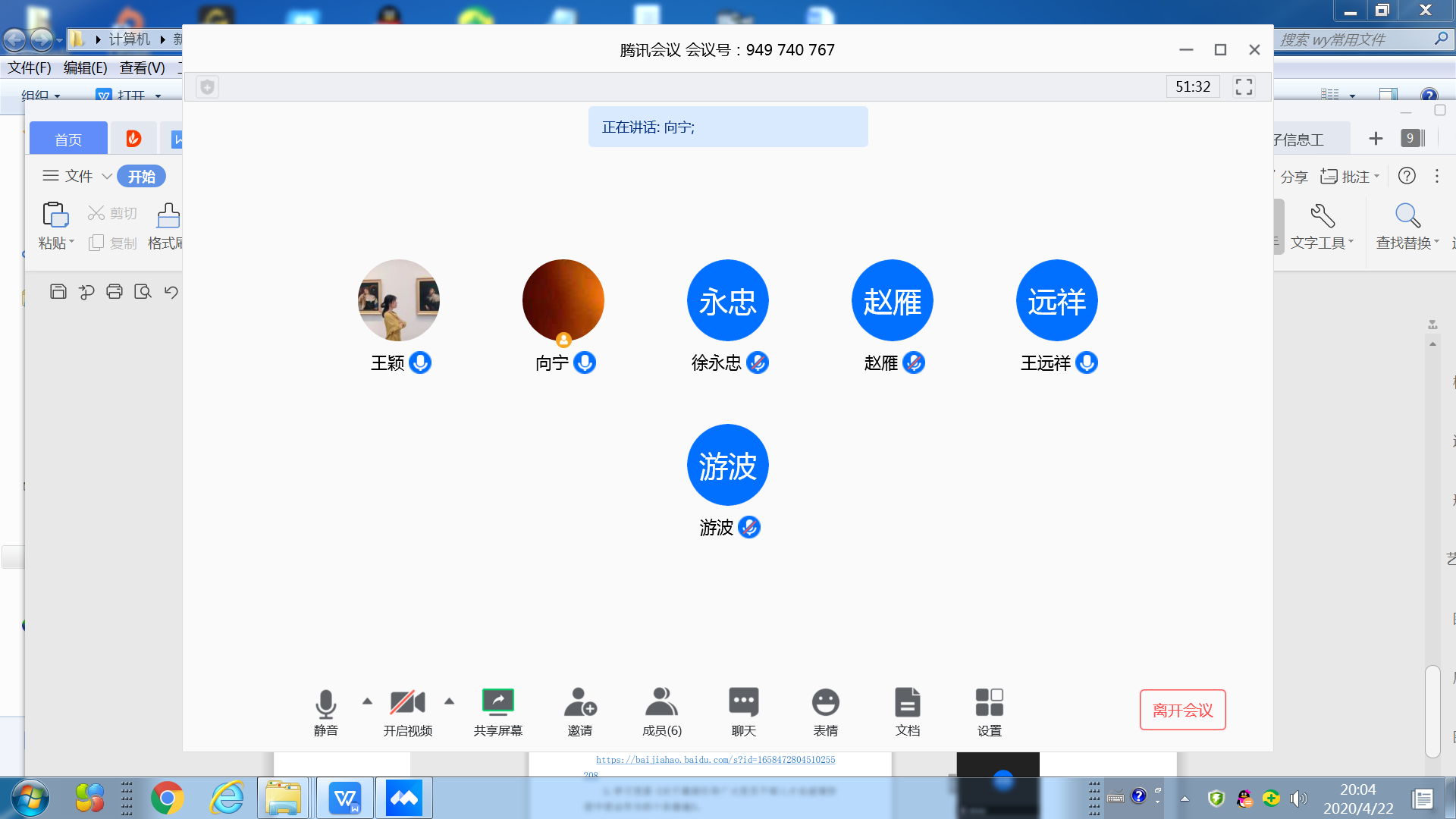
Task: Show hidden tray icons arrow
Action: (1185, 799)
